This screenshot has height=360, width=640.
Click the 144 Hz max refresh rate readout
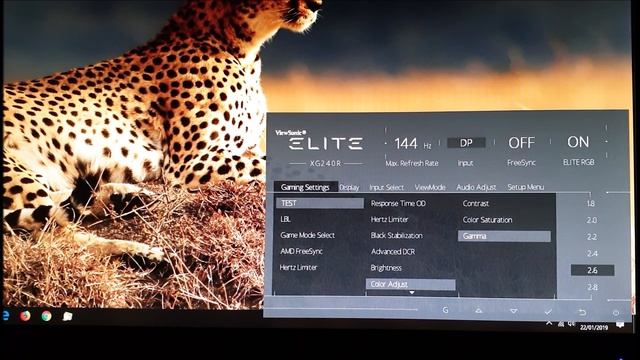pyautogui.click(x=412, y=144)
